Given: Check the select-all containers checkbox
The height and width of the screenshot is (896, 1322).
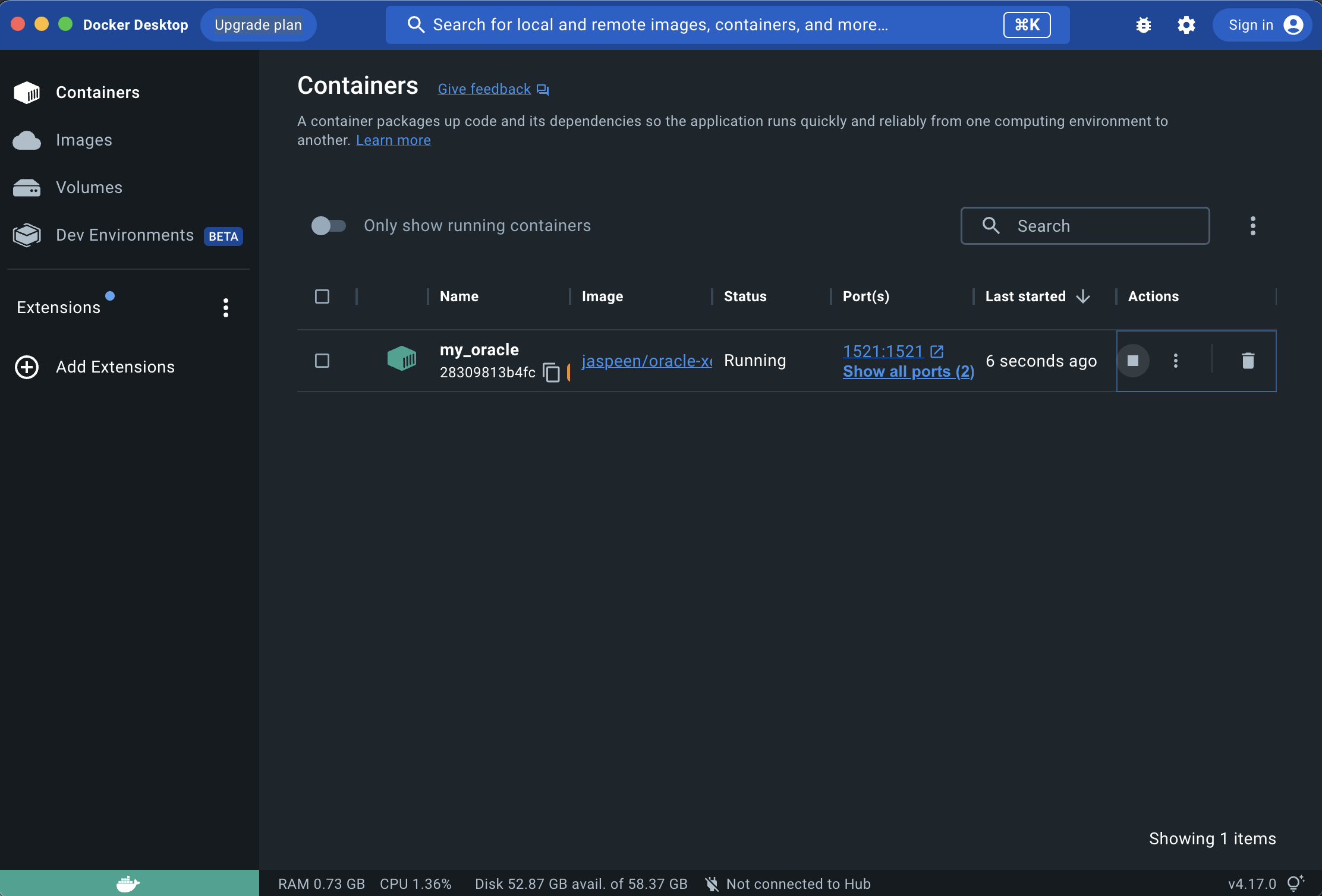Looking at the screenshot, I should (322, 296).
